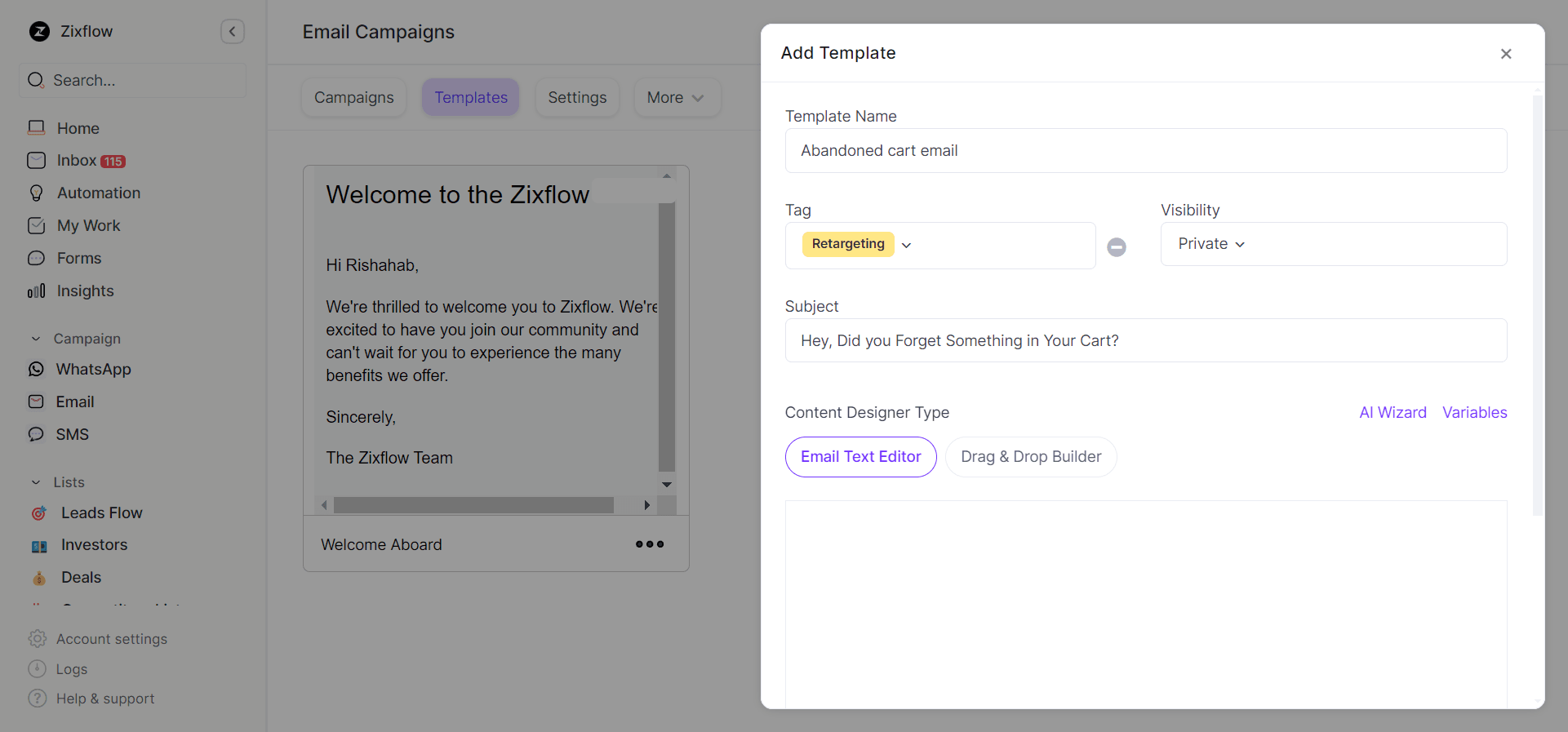1568x732 pixels.
Task: Select the Email Text Editor option
Action: coord(860,457)
